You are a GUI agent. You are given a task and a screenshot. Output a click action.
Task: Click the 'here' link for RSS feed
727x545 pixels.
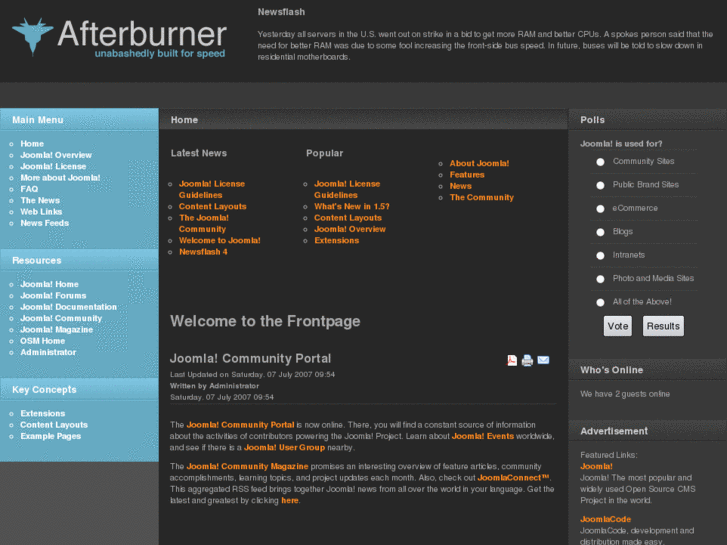coord(290,500)
